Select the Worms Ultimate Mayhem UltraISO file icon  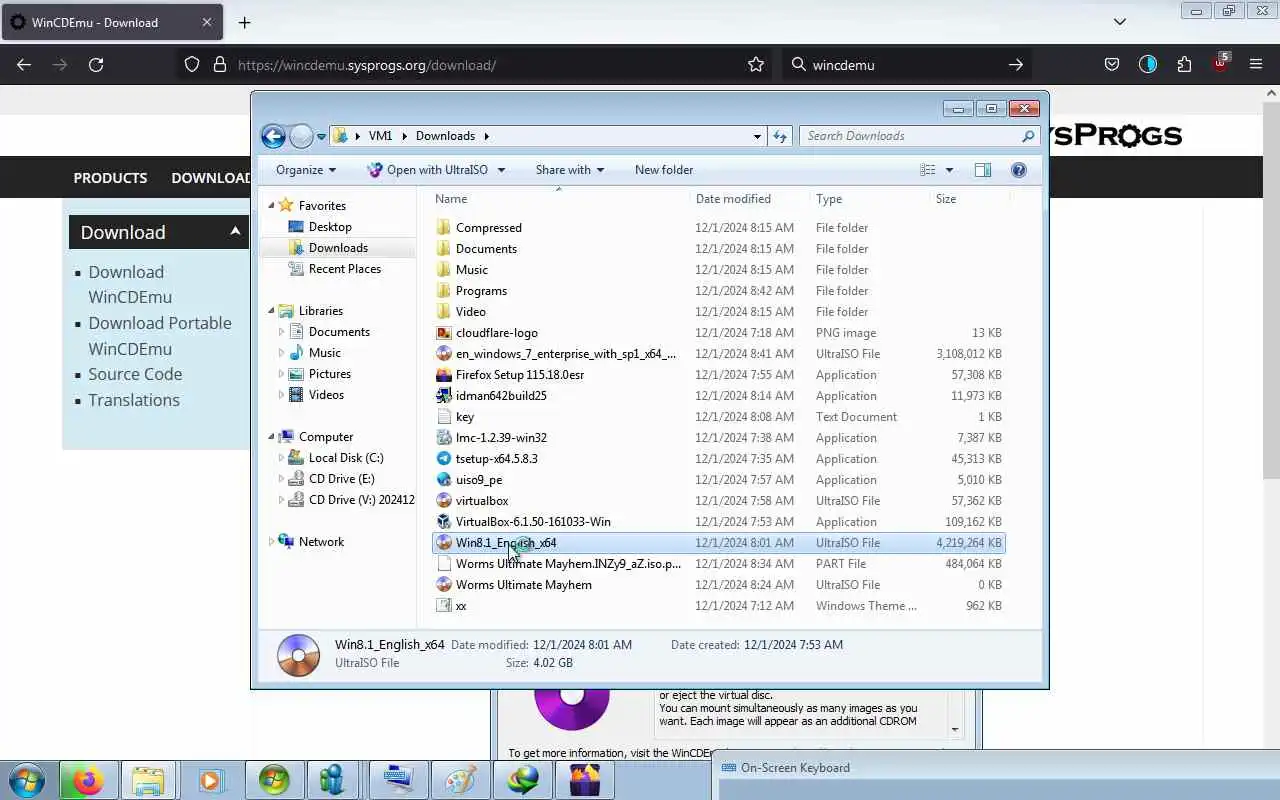pos(444,585)
